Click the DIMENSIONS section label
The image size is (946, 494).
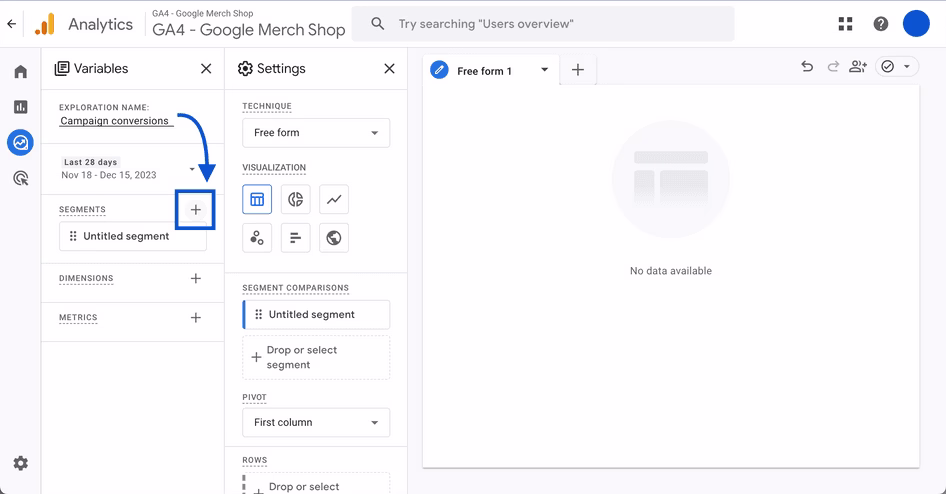click(86, 278)
